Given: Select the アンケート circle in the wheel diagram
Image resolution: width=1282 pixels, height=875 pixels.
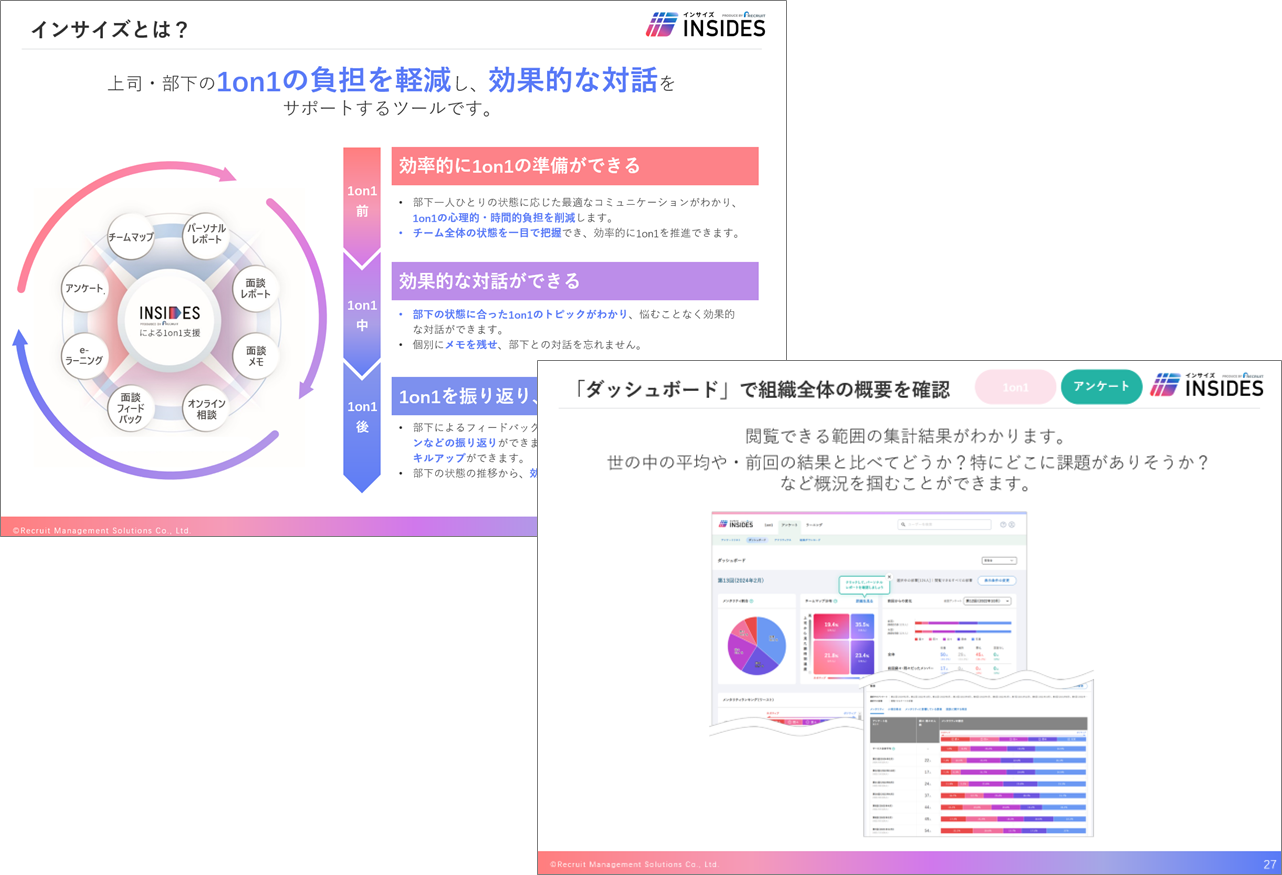Looking at the screenshot, I should pos(85,289).
